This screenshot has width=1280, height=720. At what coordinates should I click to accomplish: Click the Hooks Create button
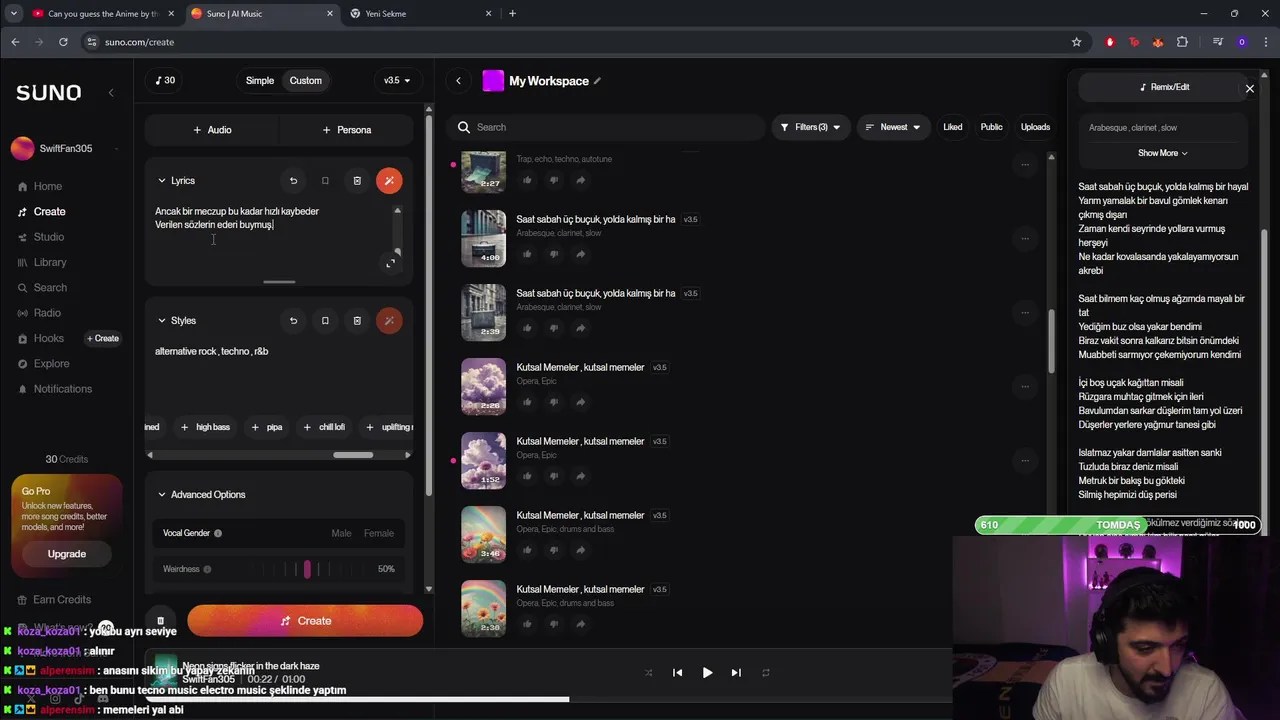(x=102, y=338)
